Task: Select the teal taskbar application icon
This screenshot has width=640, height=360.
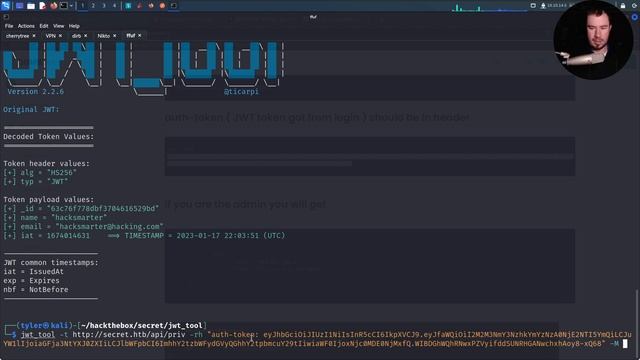Action: pyautogui.click(x=128, y=6)
